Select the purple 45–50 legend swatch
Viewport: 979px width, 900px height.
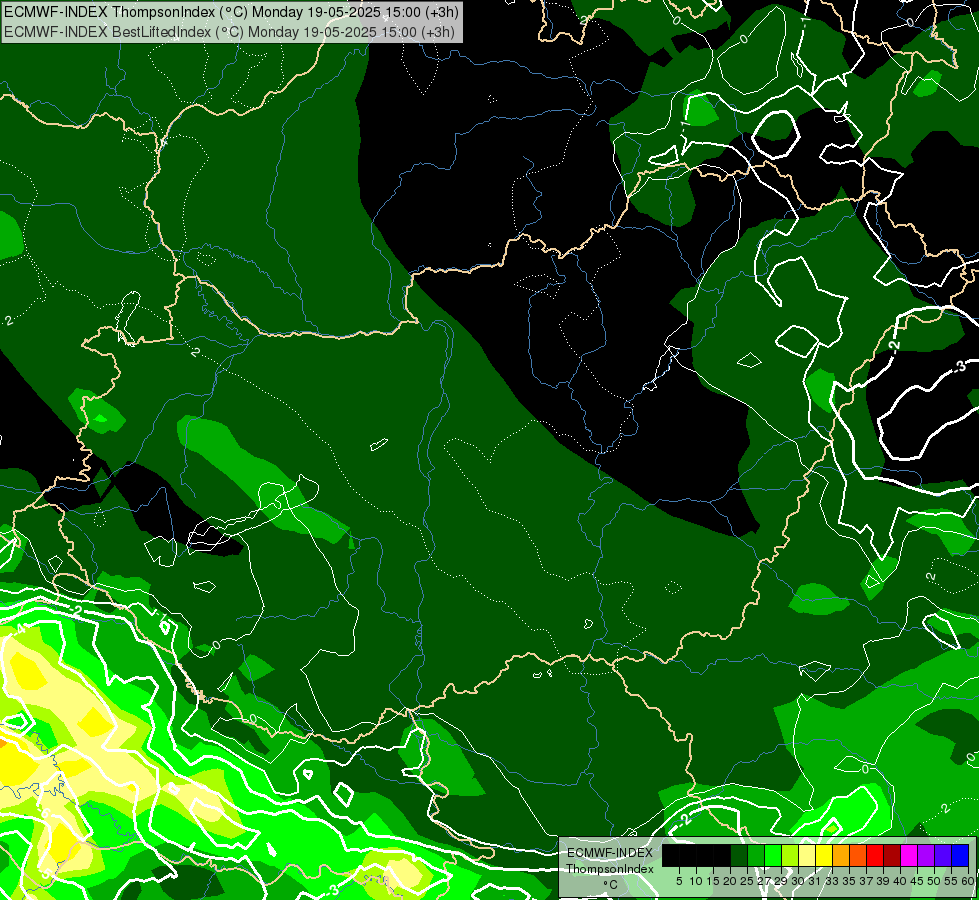926,855
